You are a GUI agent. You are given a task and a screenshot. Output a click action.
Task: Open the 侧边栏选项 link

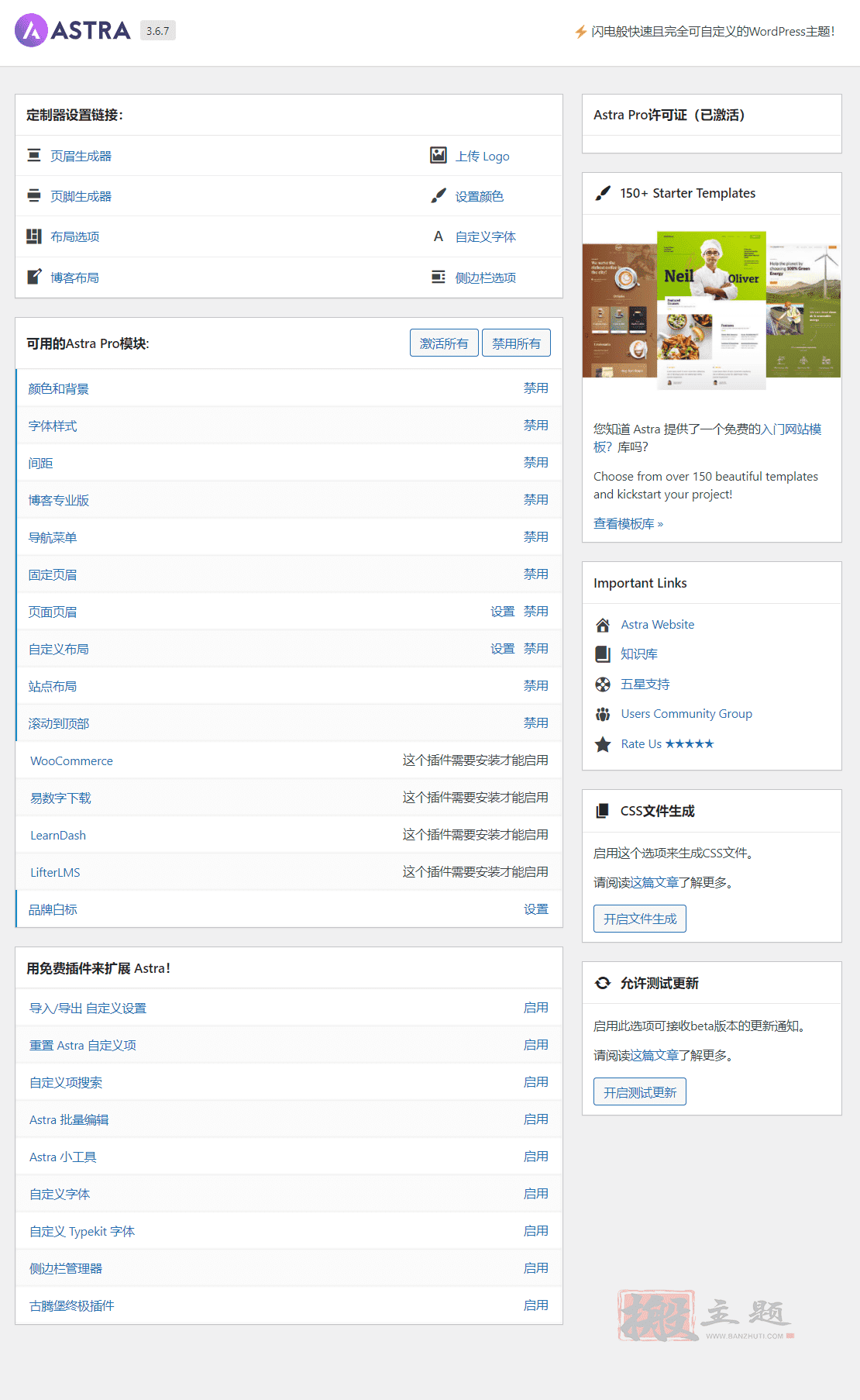pos(486,278)
